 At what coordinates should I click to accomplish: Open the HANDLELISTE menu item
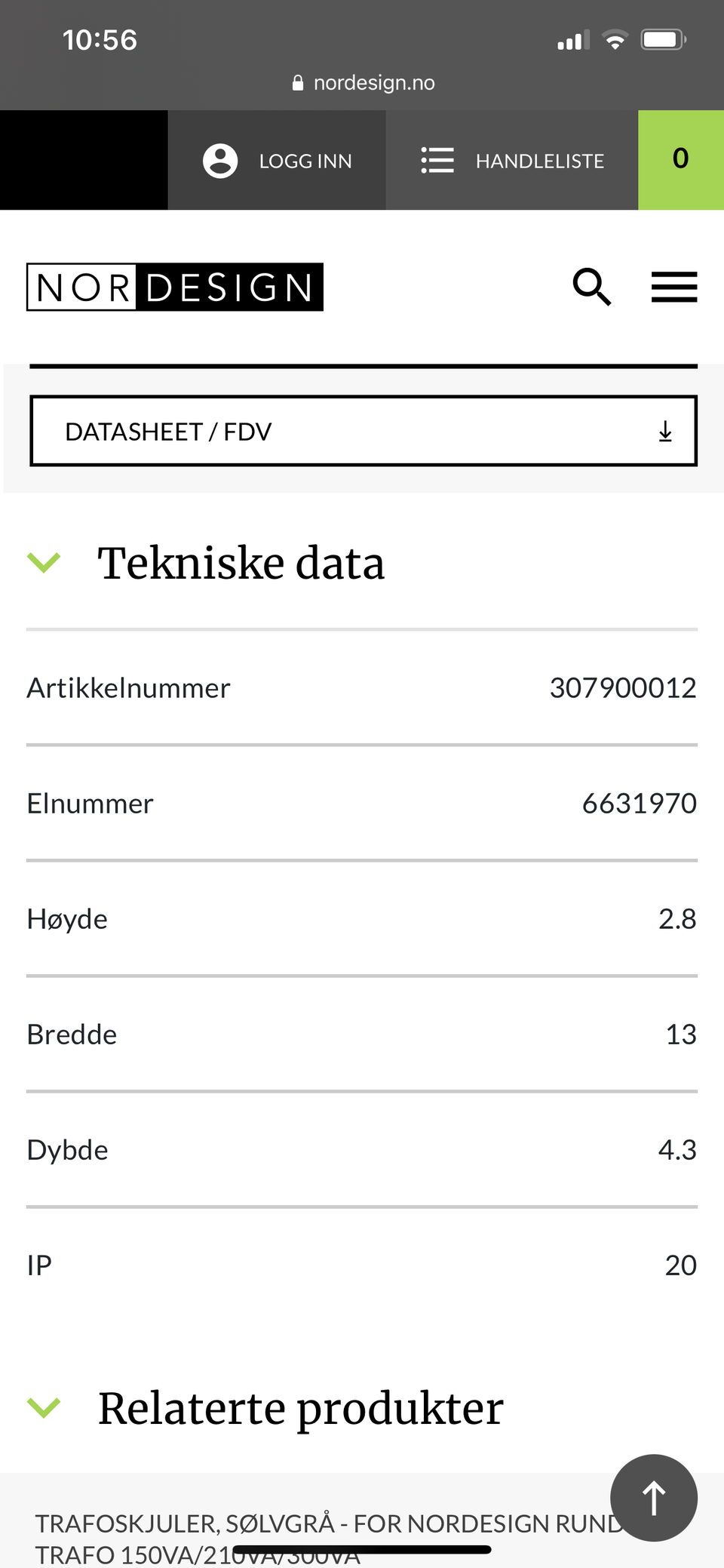click(512, 160)
